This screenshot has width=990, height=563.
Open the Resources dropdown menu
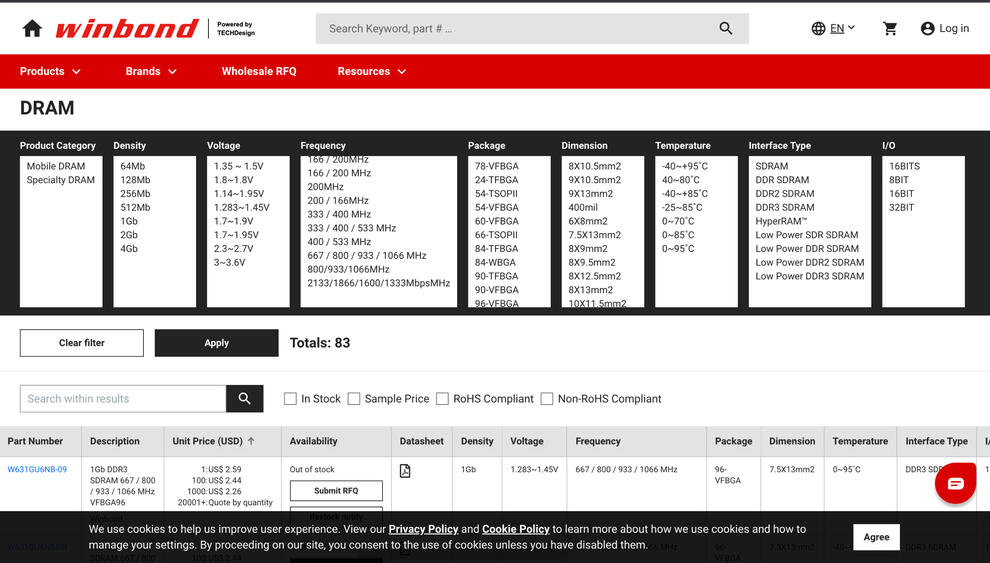tap(372, 71)
